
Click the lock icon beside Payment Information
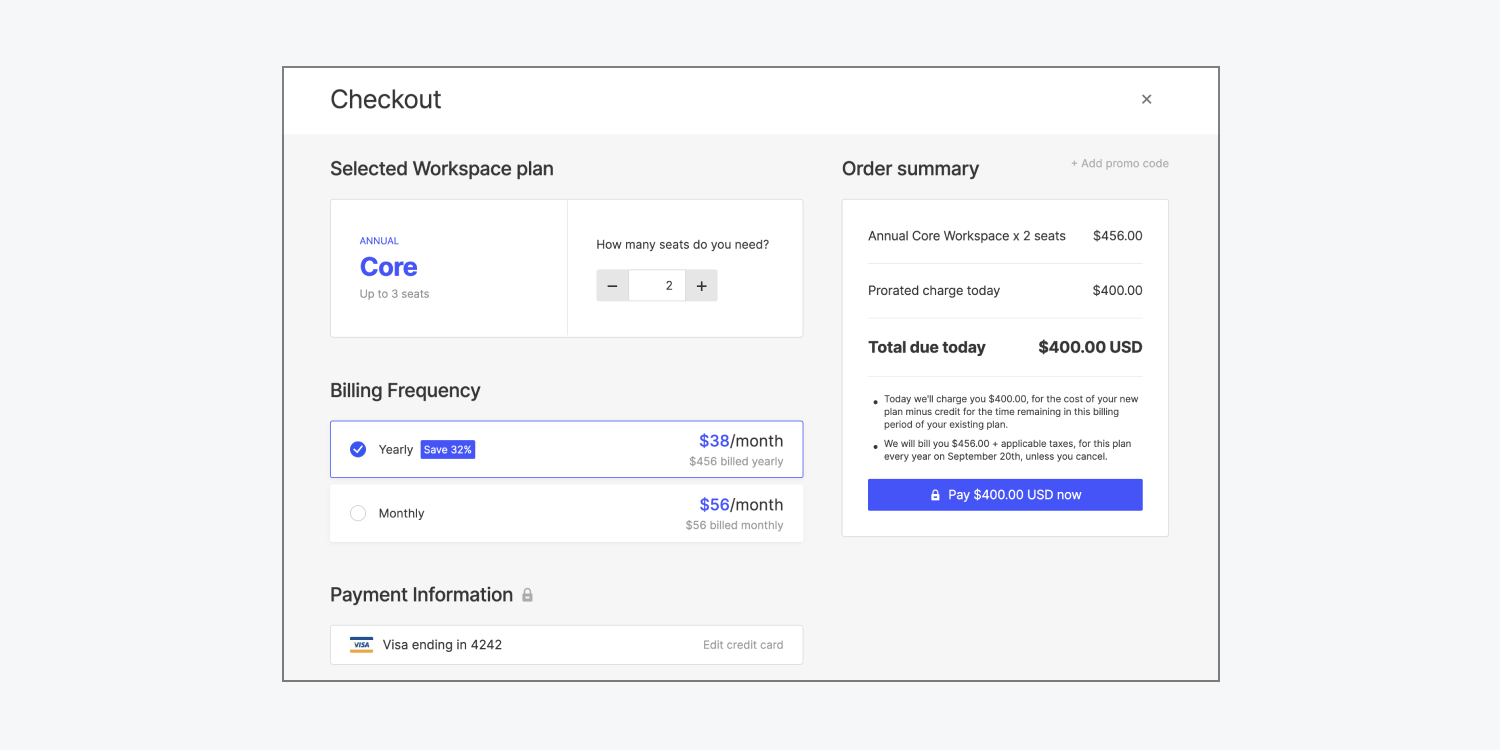point(527,595)
